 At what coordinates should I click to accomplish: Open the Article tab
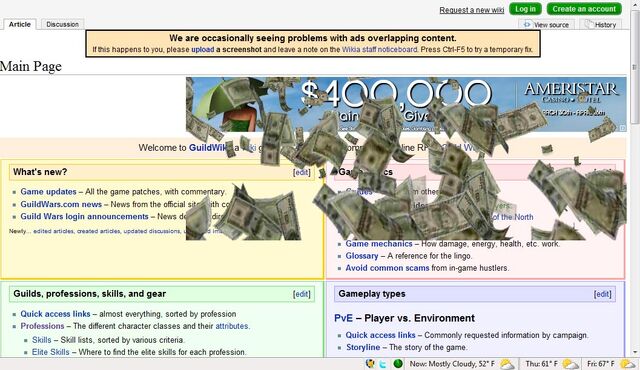coord(20,24)
